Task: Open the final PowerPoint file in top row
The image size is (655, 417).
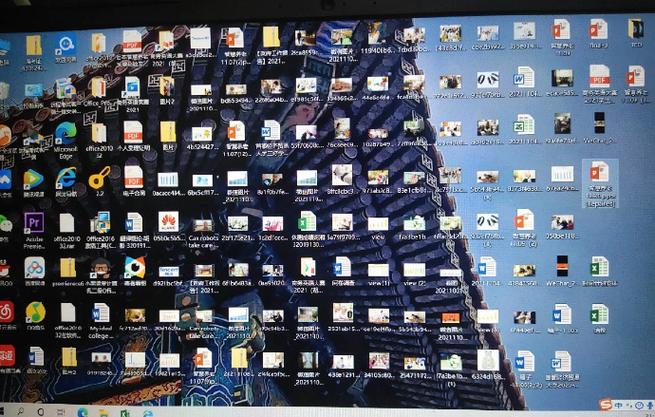Action: (598, 29)
